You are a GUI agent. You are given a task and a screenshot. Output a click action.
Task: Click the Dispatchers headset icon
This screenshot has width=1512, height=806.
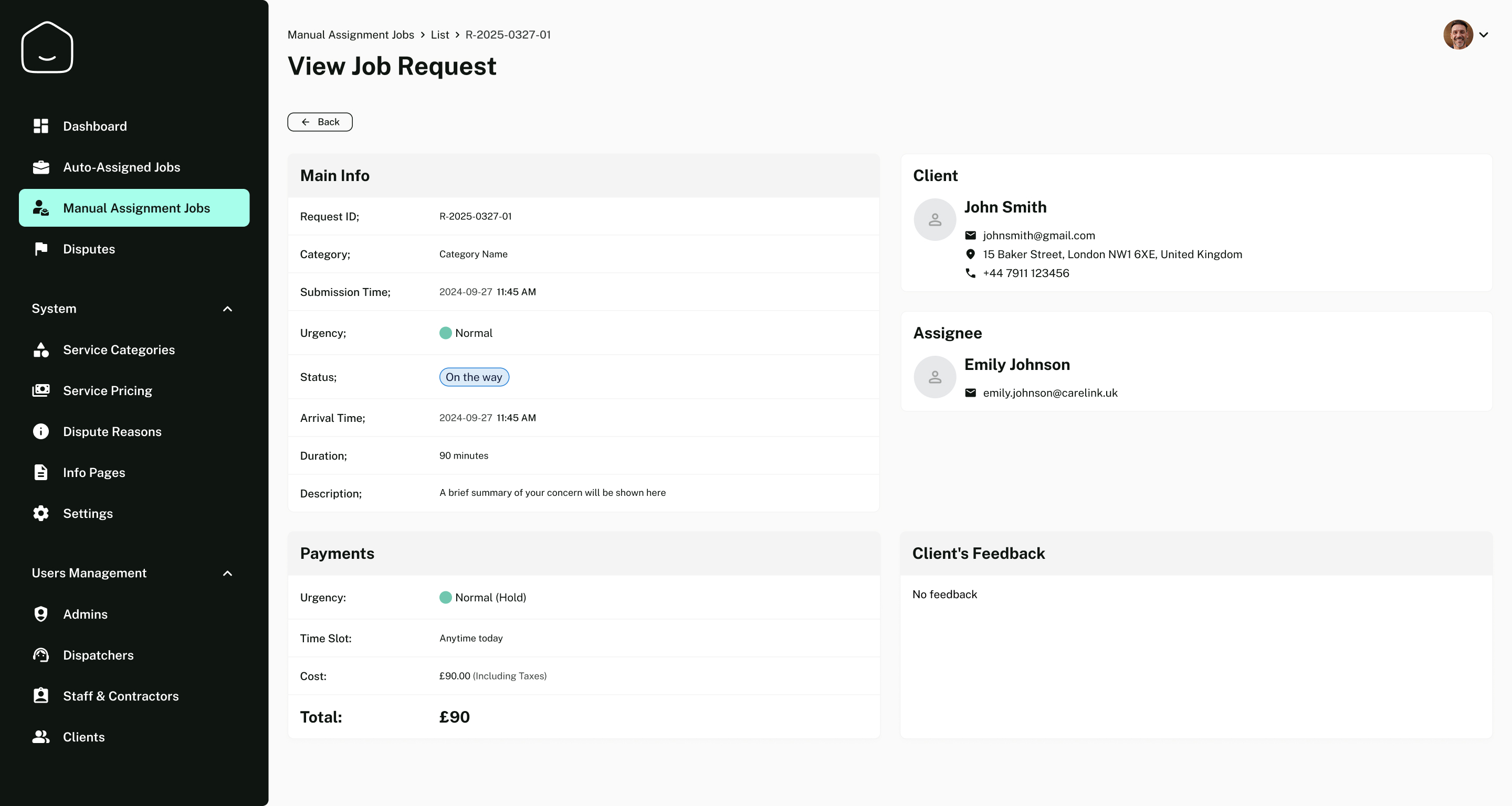41,655
